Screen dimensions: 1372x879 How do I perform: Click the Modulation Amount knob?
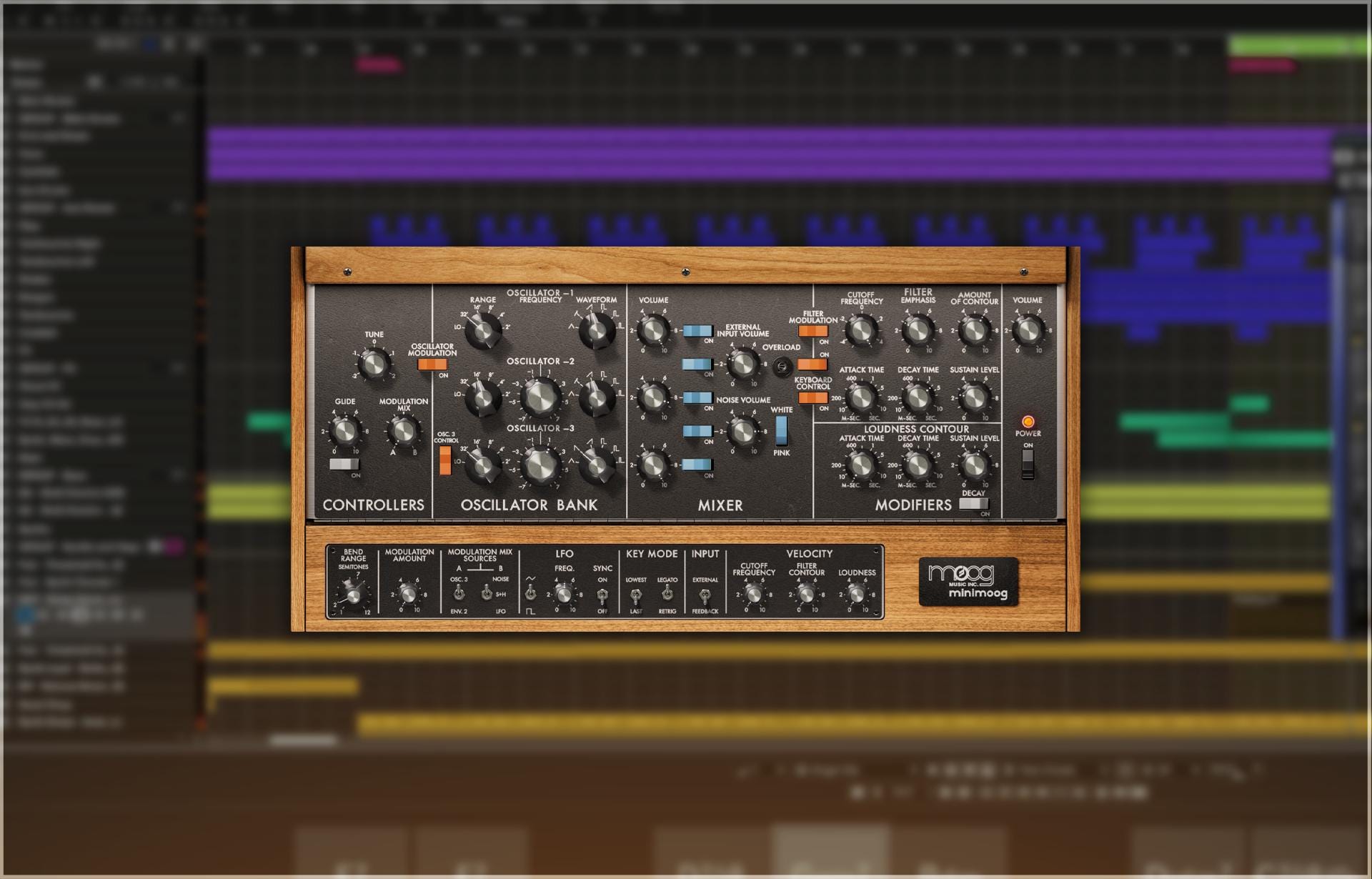[408, 594]
